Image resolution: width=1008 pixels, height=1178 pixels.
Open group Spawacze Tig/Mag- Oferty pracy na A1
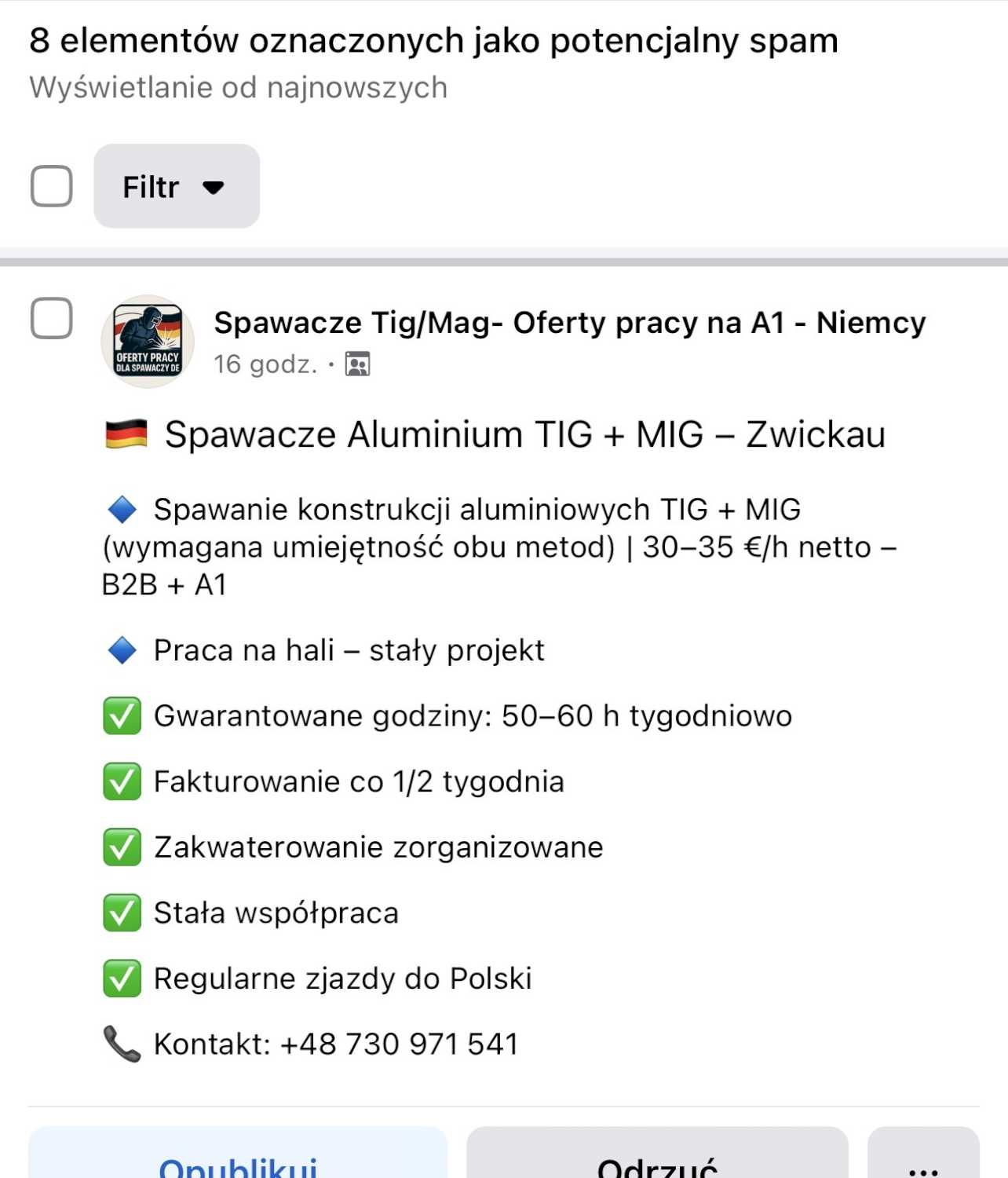(x=569, y=323)
